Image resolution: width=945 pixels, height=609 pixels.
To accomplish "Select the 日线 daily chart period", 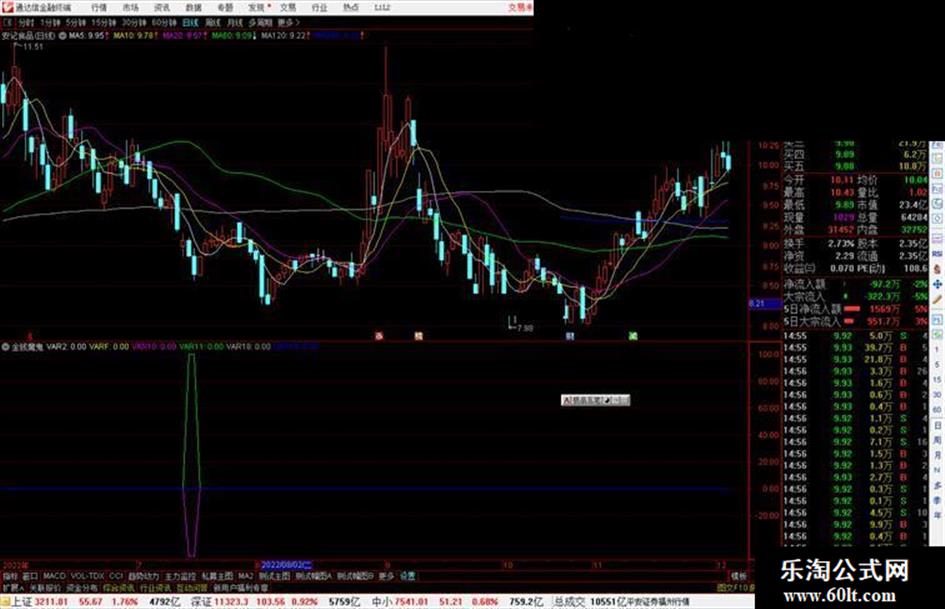I will (190, 23).
